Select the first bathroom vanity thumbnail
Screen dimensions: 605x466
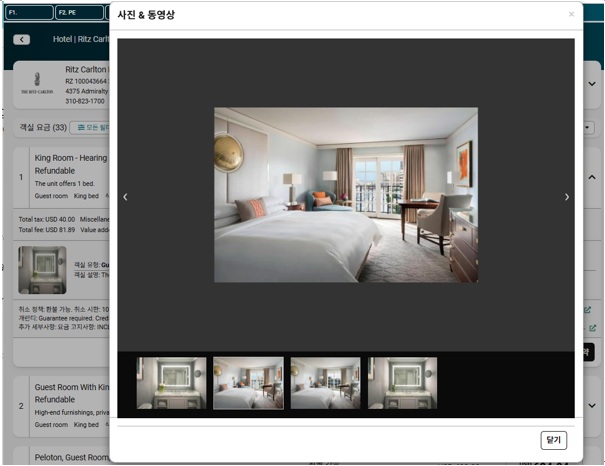[171, 383]
